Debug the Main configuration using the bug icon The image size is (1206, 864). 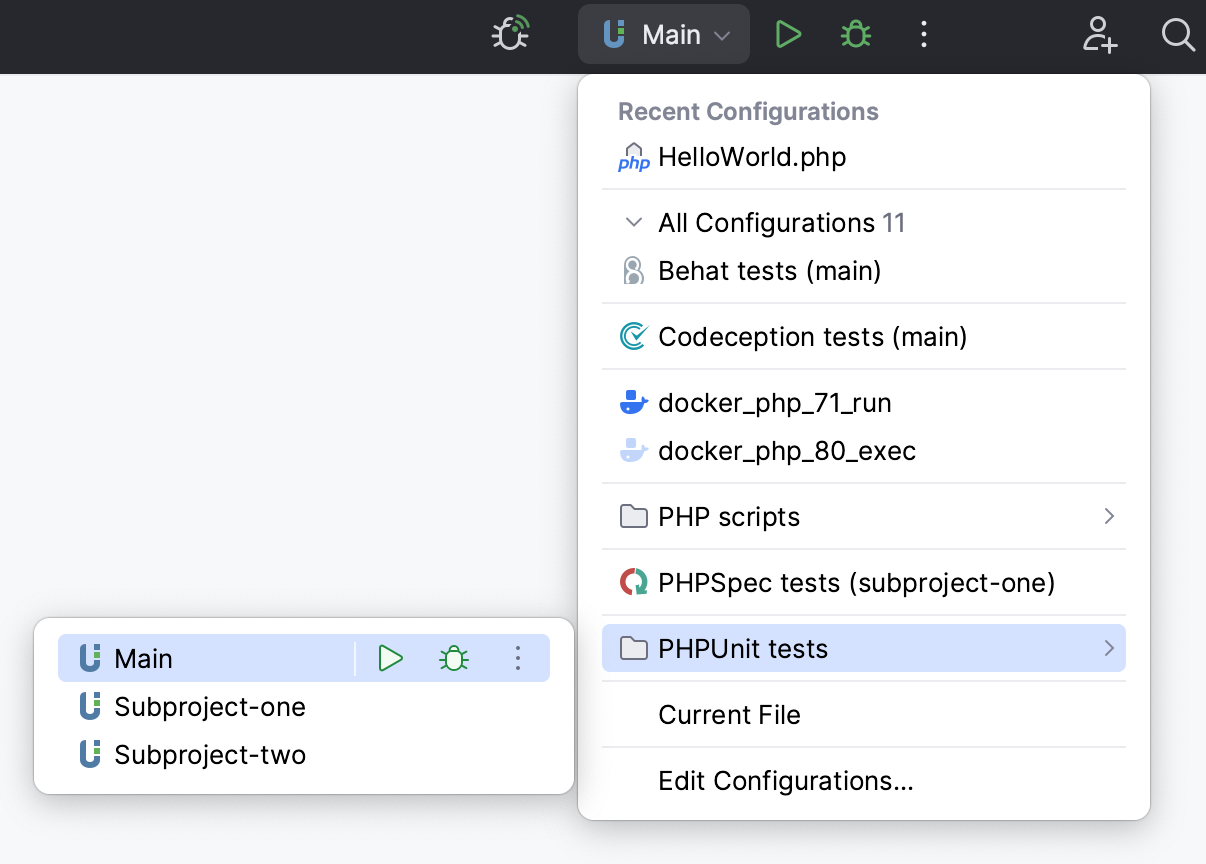pyautogui.click(x=856, y=33)
